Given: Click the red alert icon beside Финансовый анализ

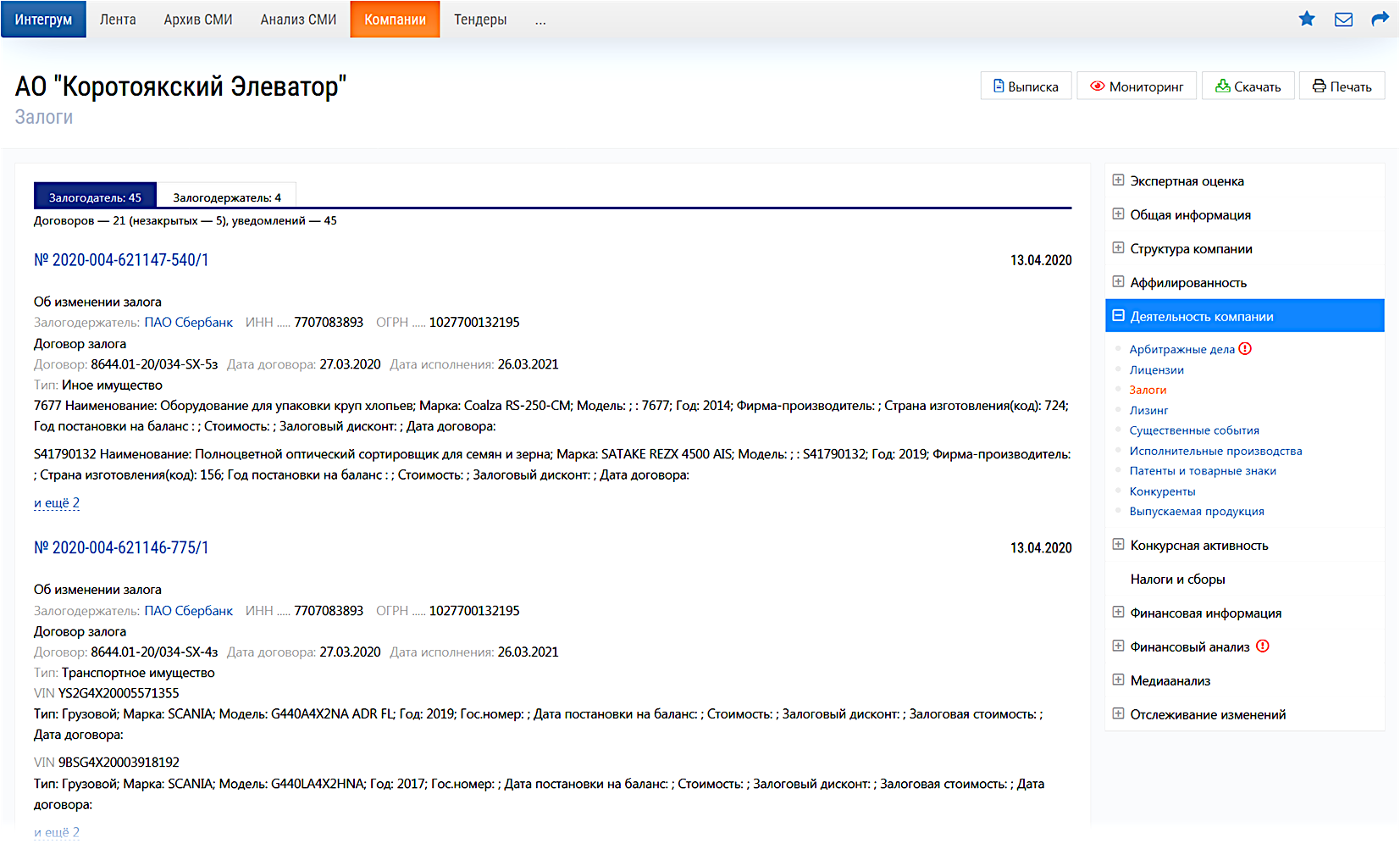Looking at the screenshot, I should [x=1263, y=646].
